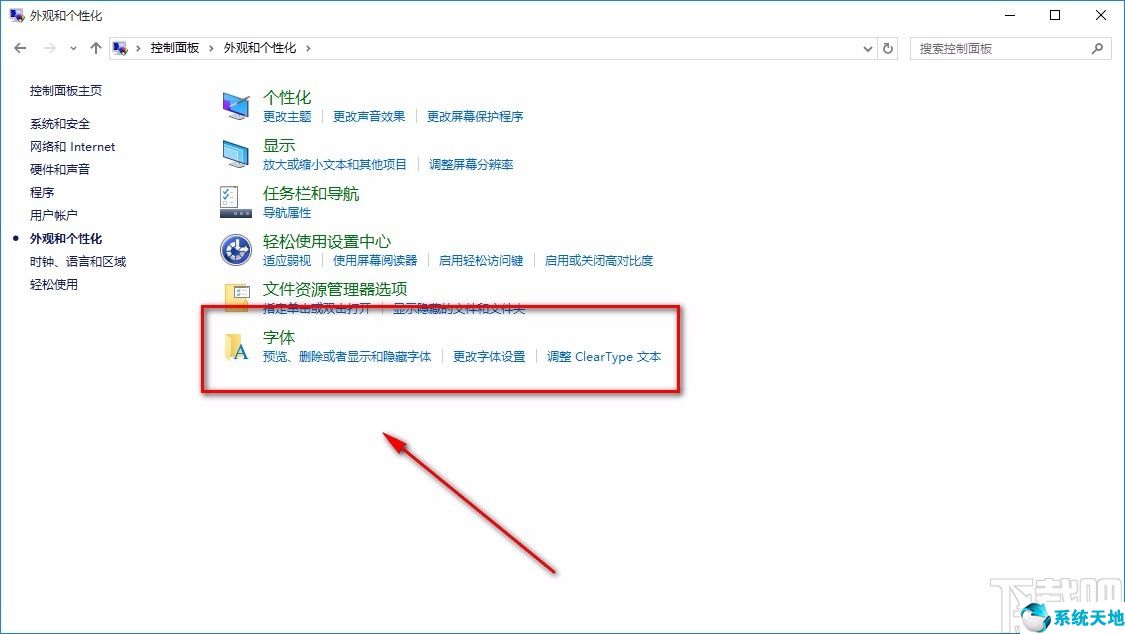Click the 字体 fonts folder icon
1125x634 pixels.
(x=238, y=345)
